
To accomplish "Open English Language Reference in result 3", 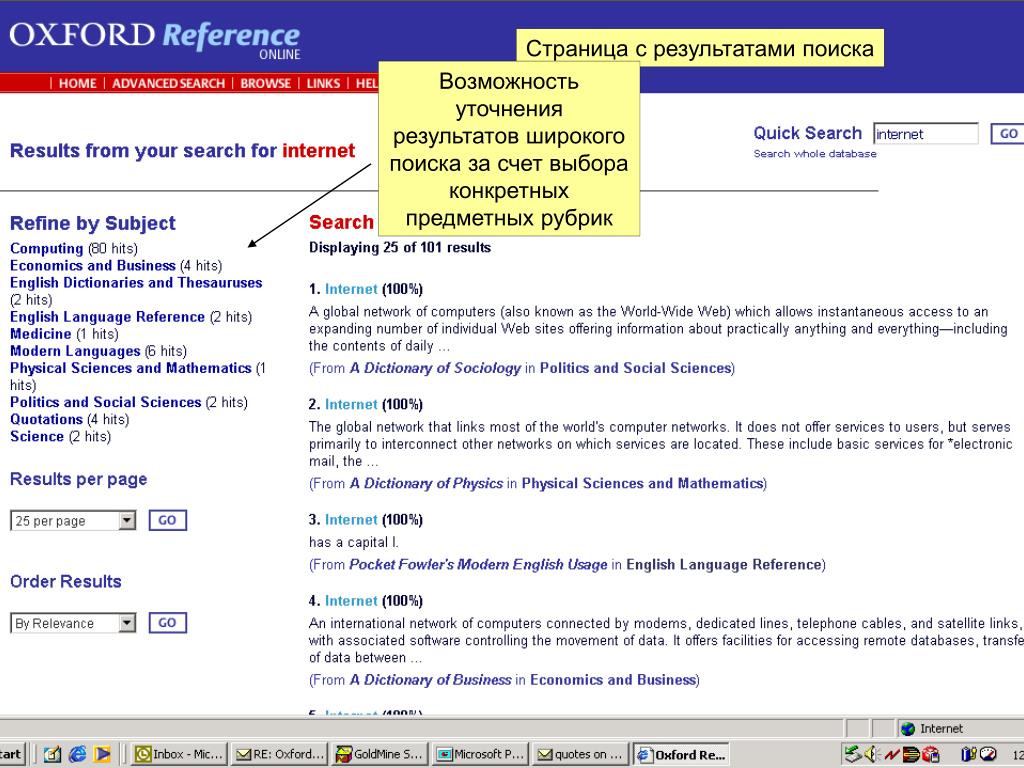I will pos(724,565).
